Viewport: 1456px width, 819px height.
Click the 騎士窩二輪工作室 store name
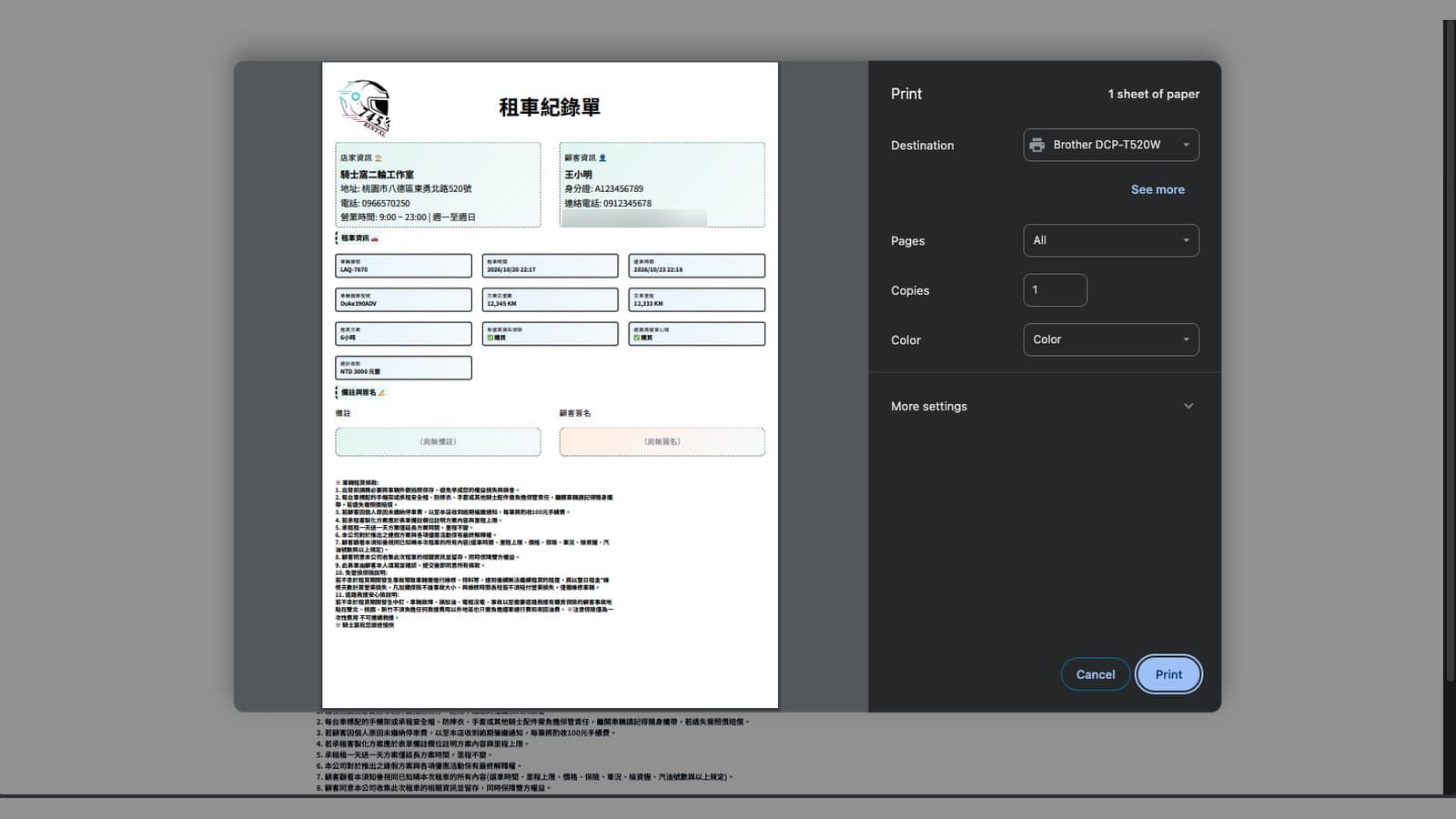click(377, 175)
